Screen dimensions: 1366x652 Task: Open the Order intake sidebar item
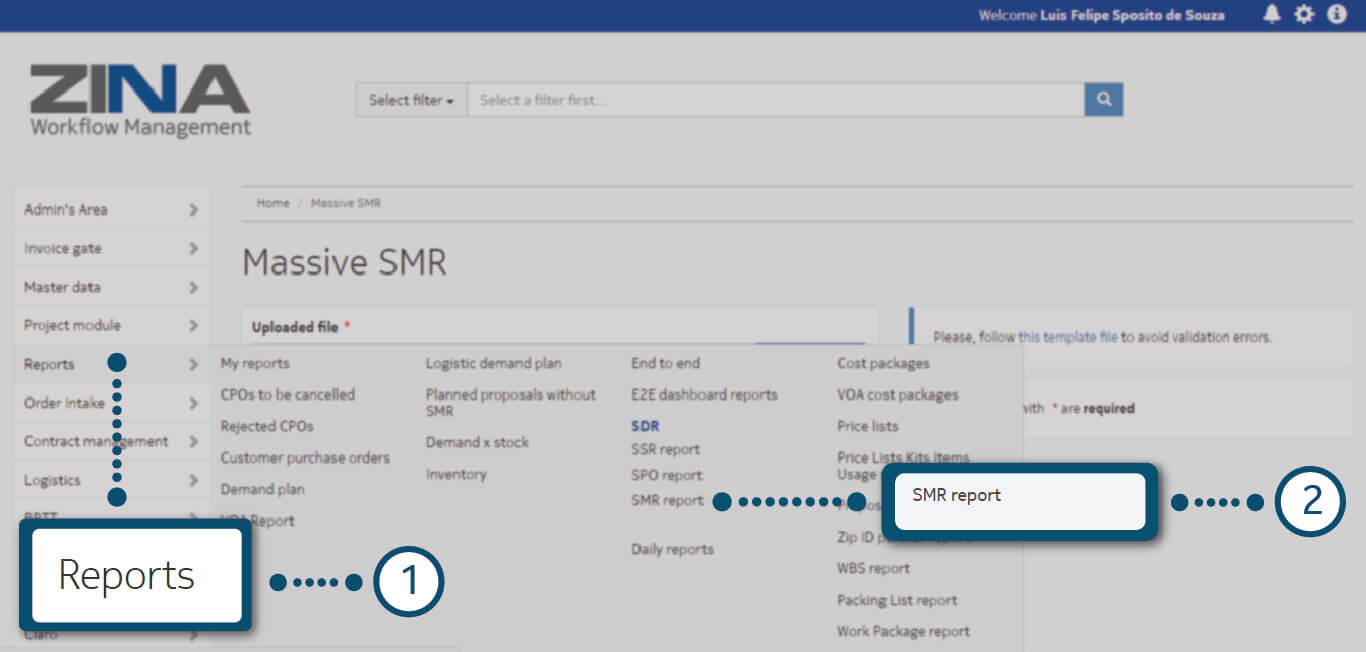click(x=111, y=403)
